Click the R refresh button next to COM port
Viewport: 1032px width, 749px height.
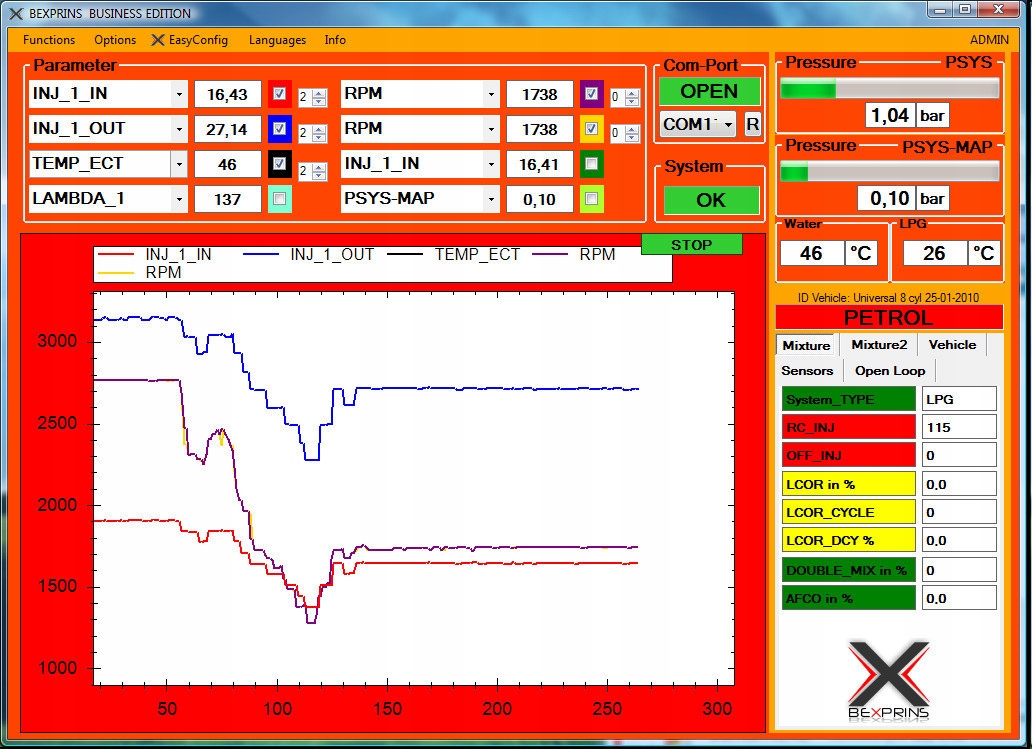click(752, 124)
